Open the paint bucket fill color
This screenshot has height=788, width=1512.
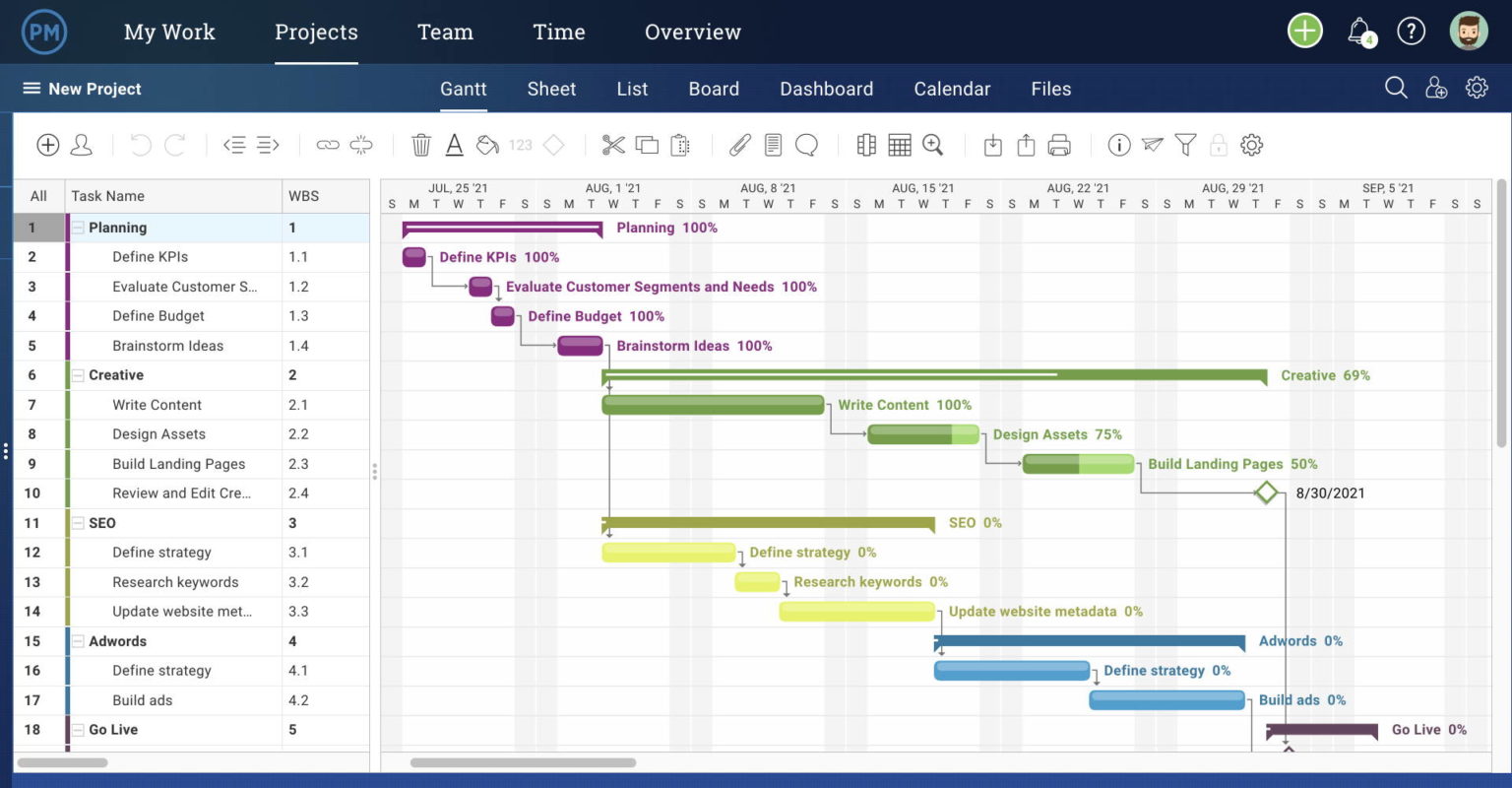click(487, 145)
